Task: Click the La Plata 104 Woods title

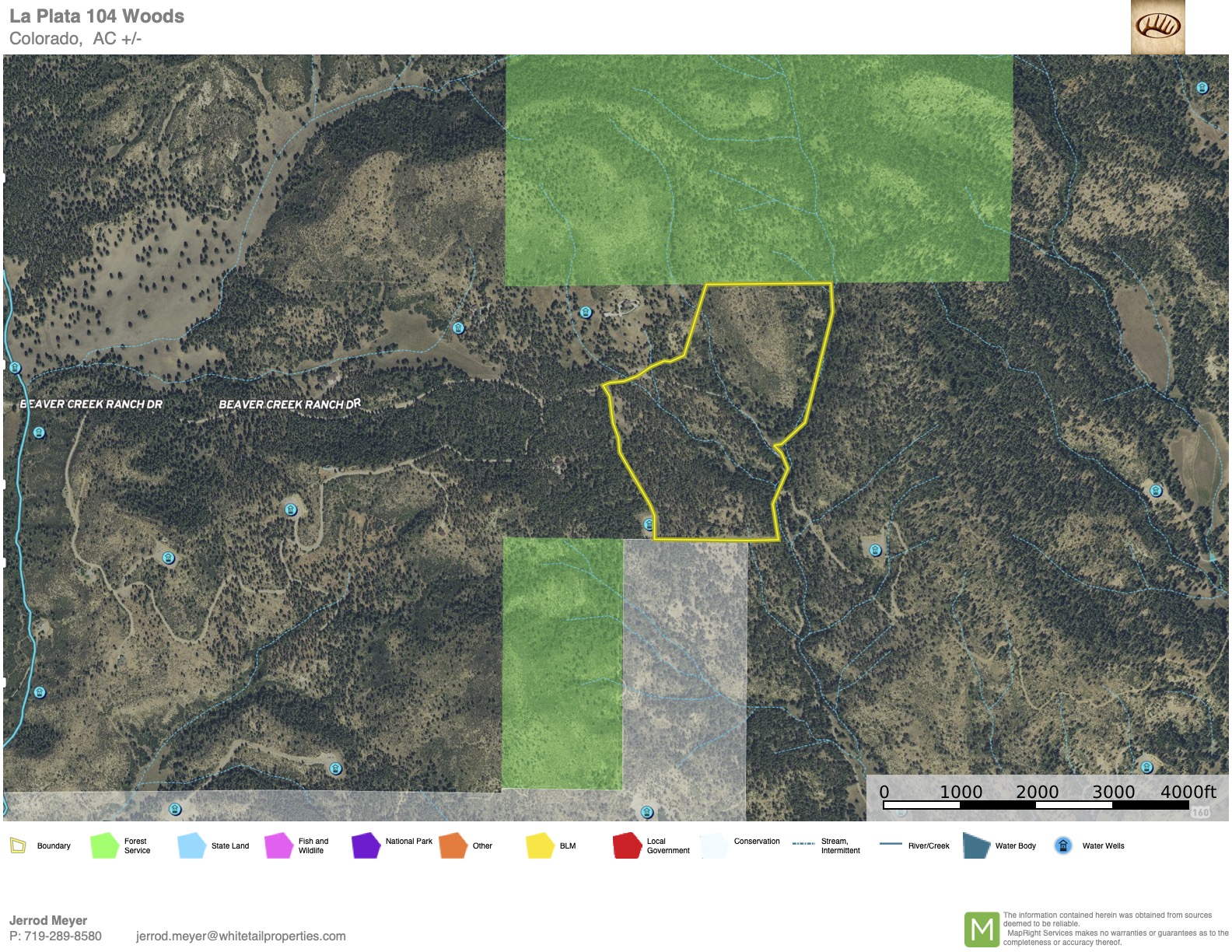Action: coord(96,16)
